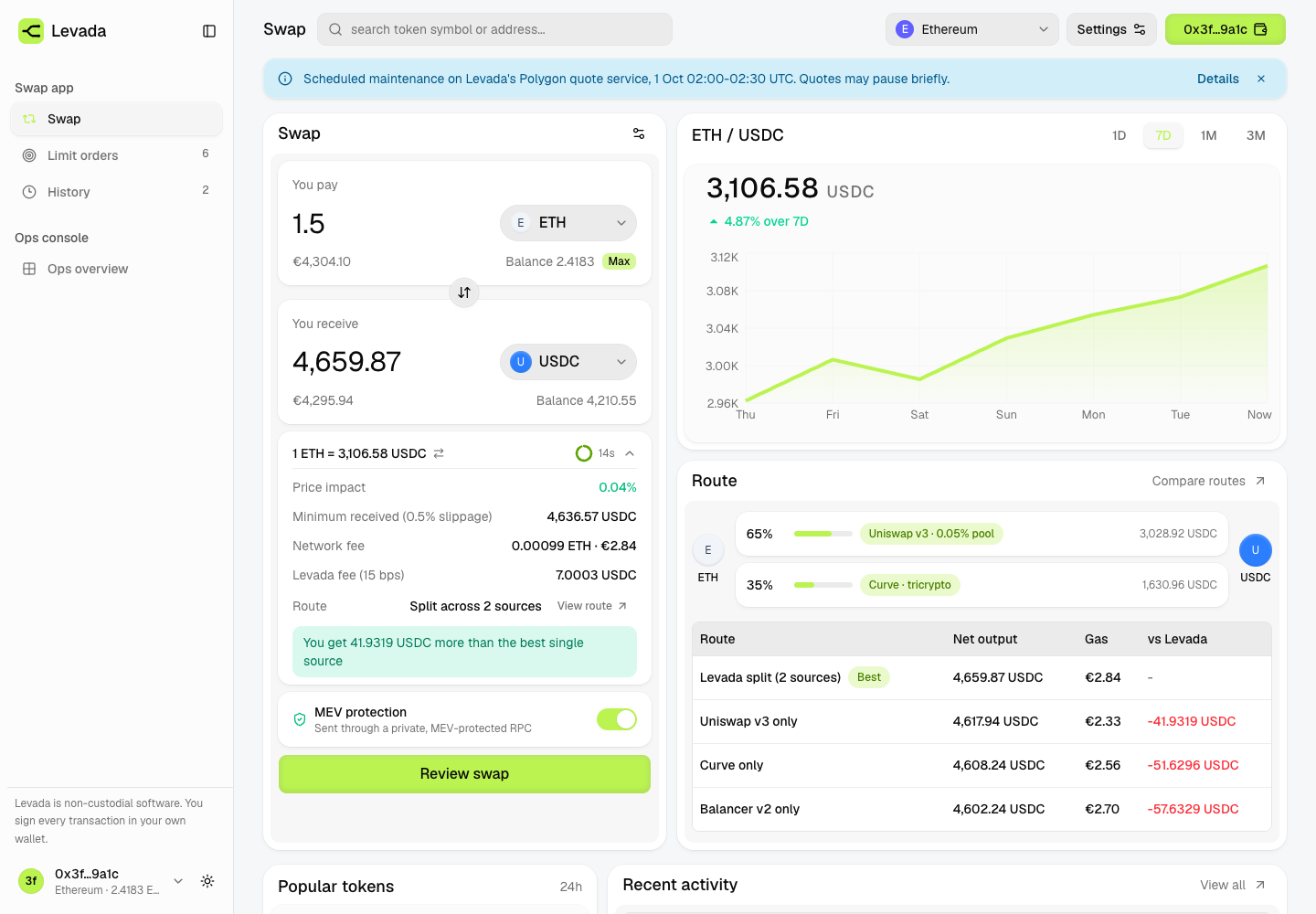
Task: Open the ETH pay token selector
Action: pyautogui.click(x=568, y=223)
